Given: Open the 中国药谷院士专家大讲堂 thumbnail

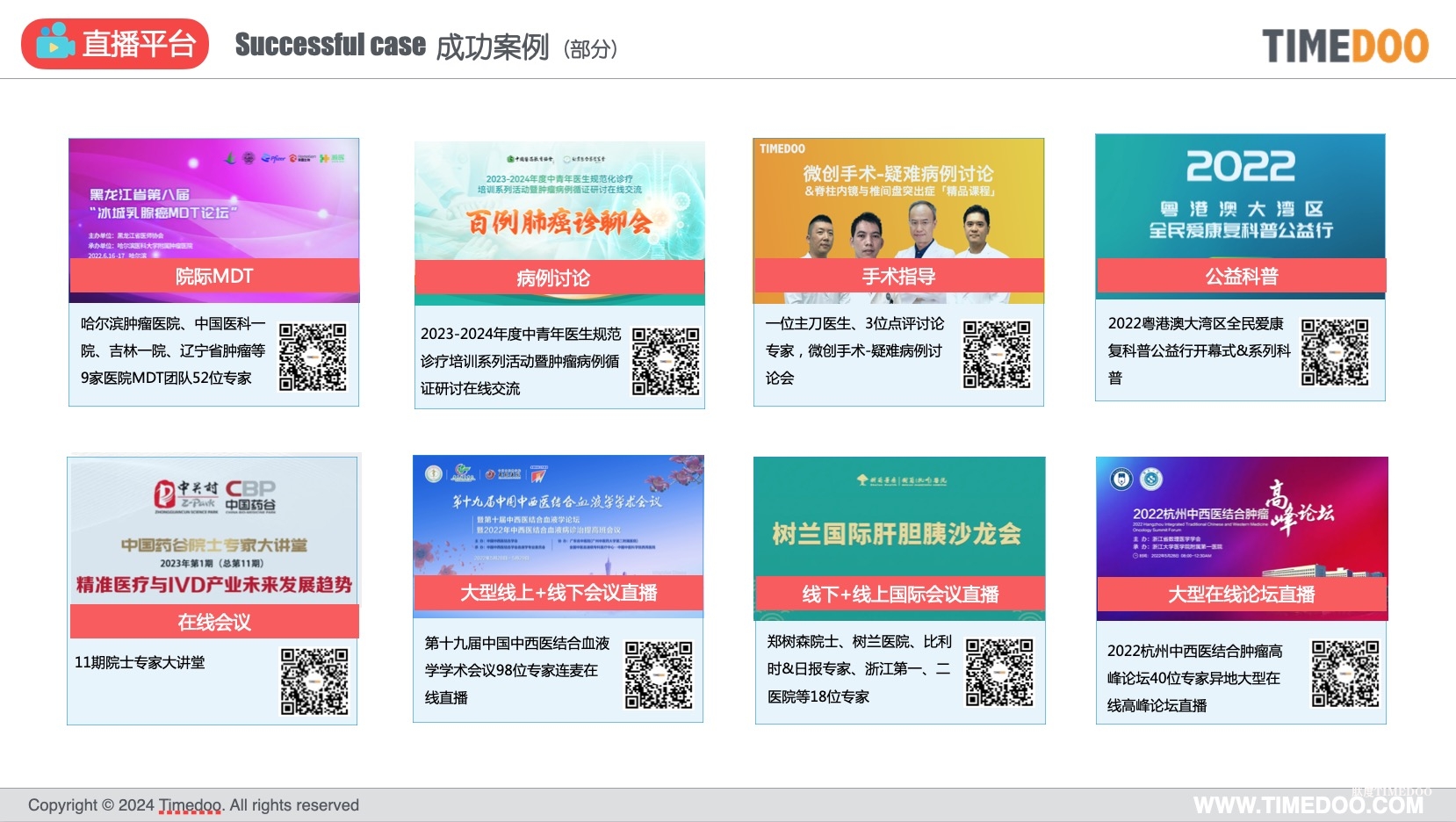Looking at the screenshot, I should pos(214,530).
